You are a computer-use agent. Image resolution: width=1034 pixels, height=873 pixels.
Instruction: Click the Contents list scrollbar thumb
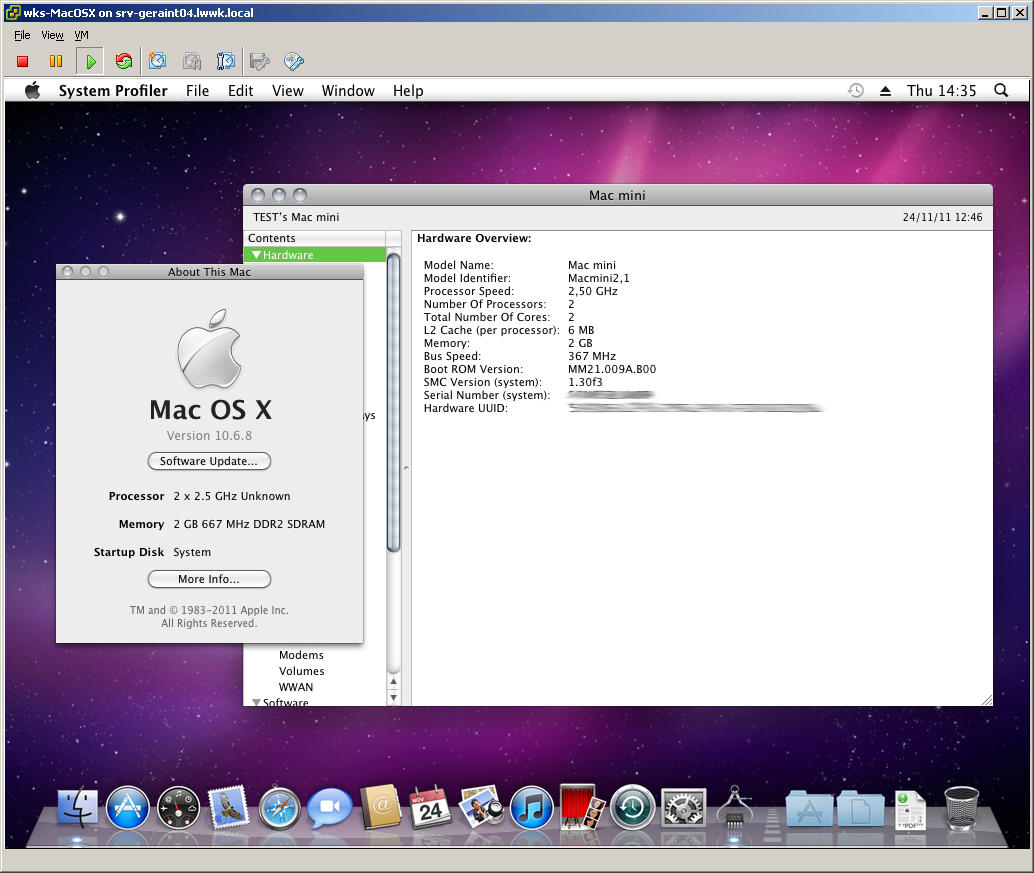coord(394,402)
